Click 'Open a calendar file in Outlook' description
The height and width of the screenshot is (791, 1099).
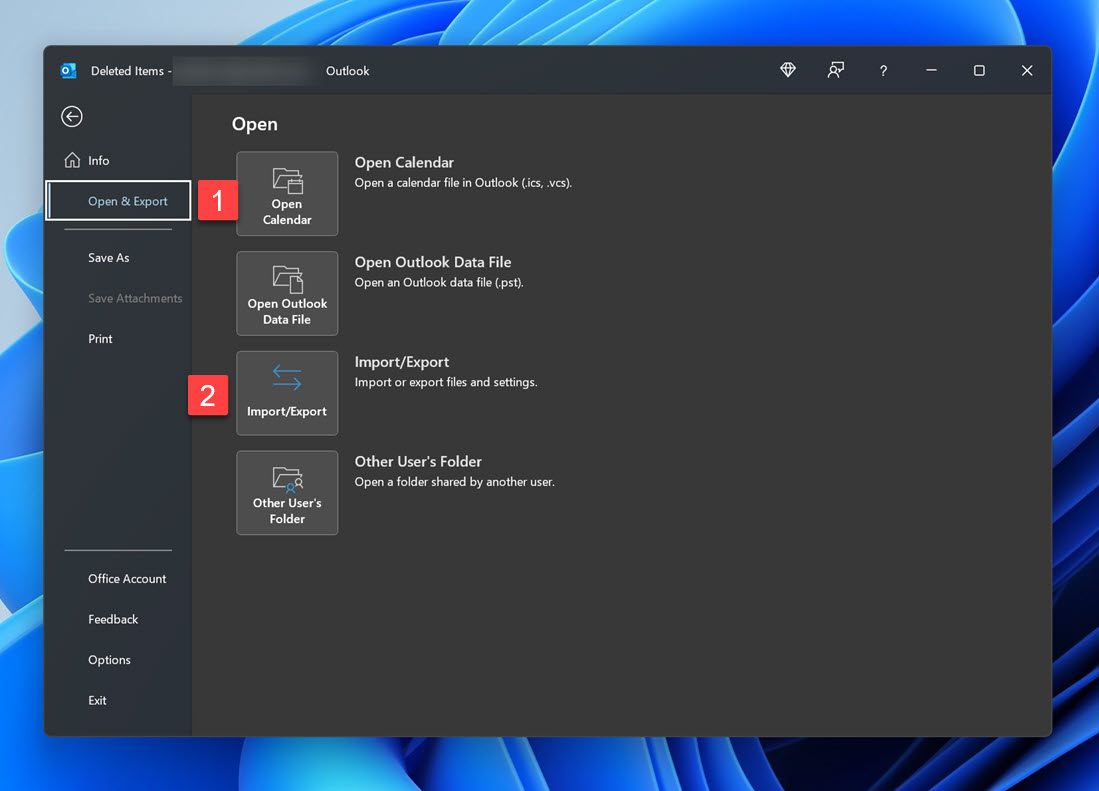pos(463,183)
